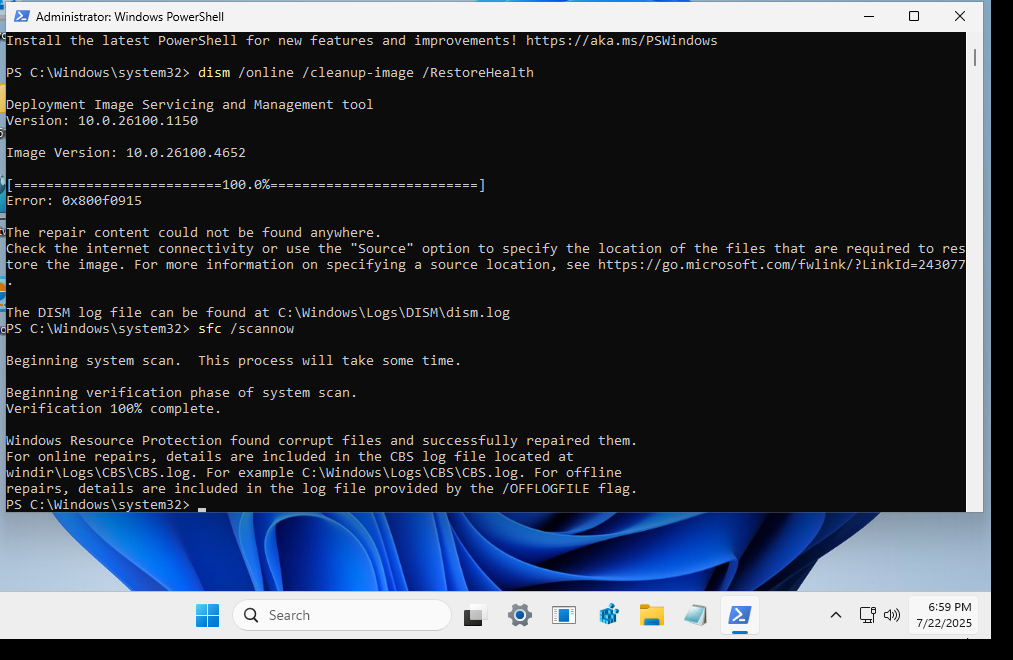Image resolution: width=1013 pixels, height=660 pixels.
Task: Open the blue cubes app taskbar icon
Action: 609,615
